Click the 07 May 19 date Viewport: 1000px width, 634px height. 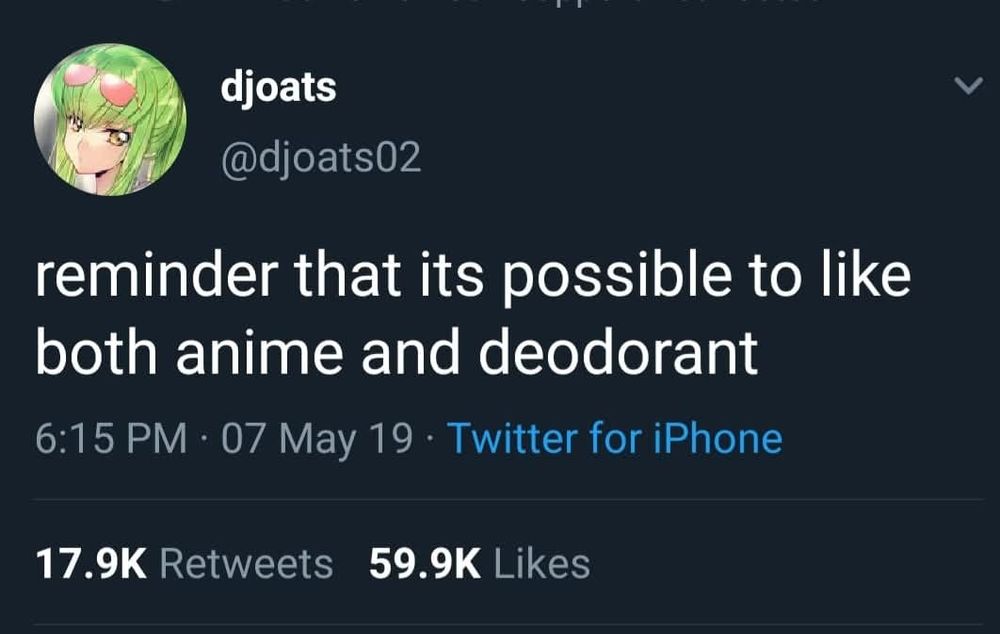(318, 439)
